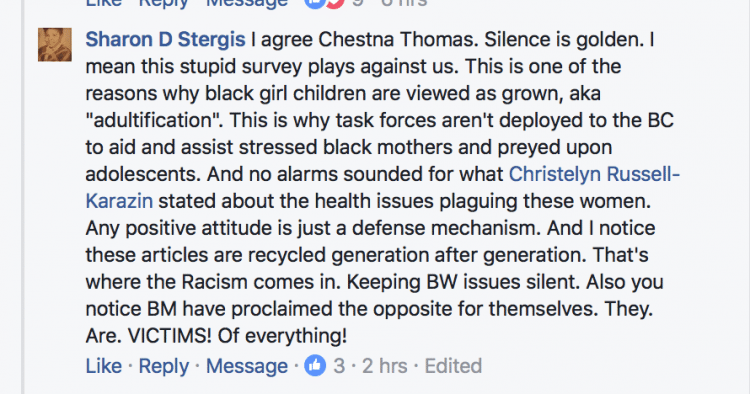
Task: Click the cut-off Message link of previous comment
Action: 247,3
